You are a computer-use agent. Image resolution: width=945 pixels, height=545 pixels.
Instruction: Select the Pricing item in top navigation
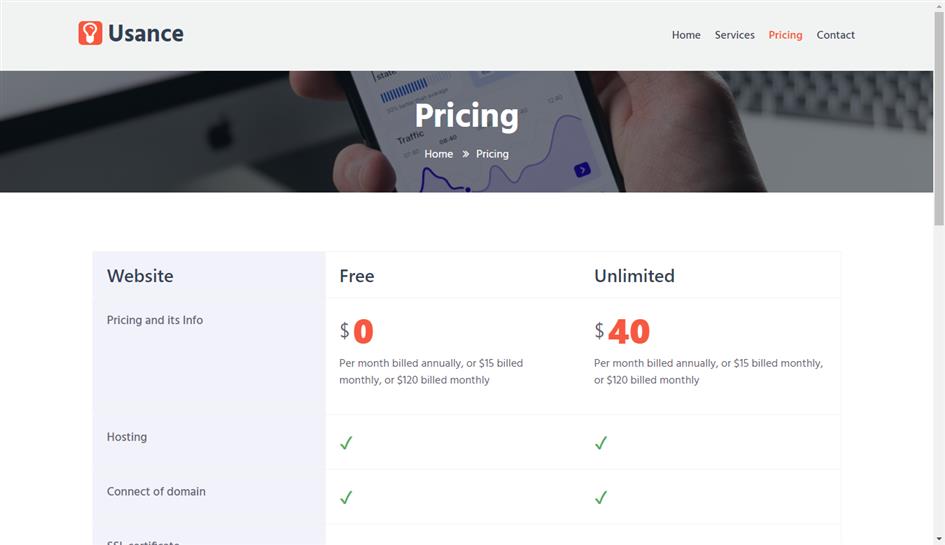pos(785,35)
